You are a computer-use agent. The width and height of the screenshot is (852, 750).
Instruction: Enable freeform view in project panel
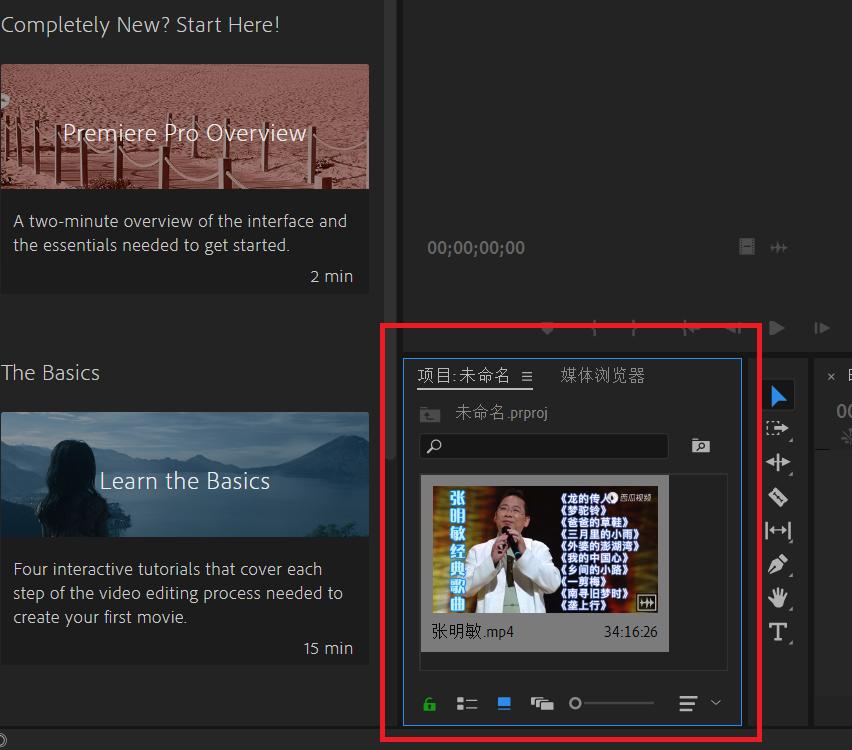click(x=542, y=704)
